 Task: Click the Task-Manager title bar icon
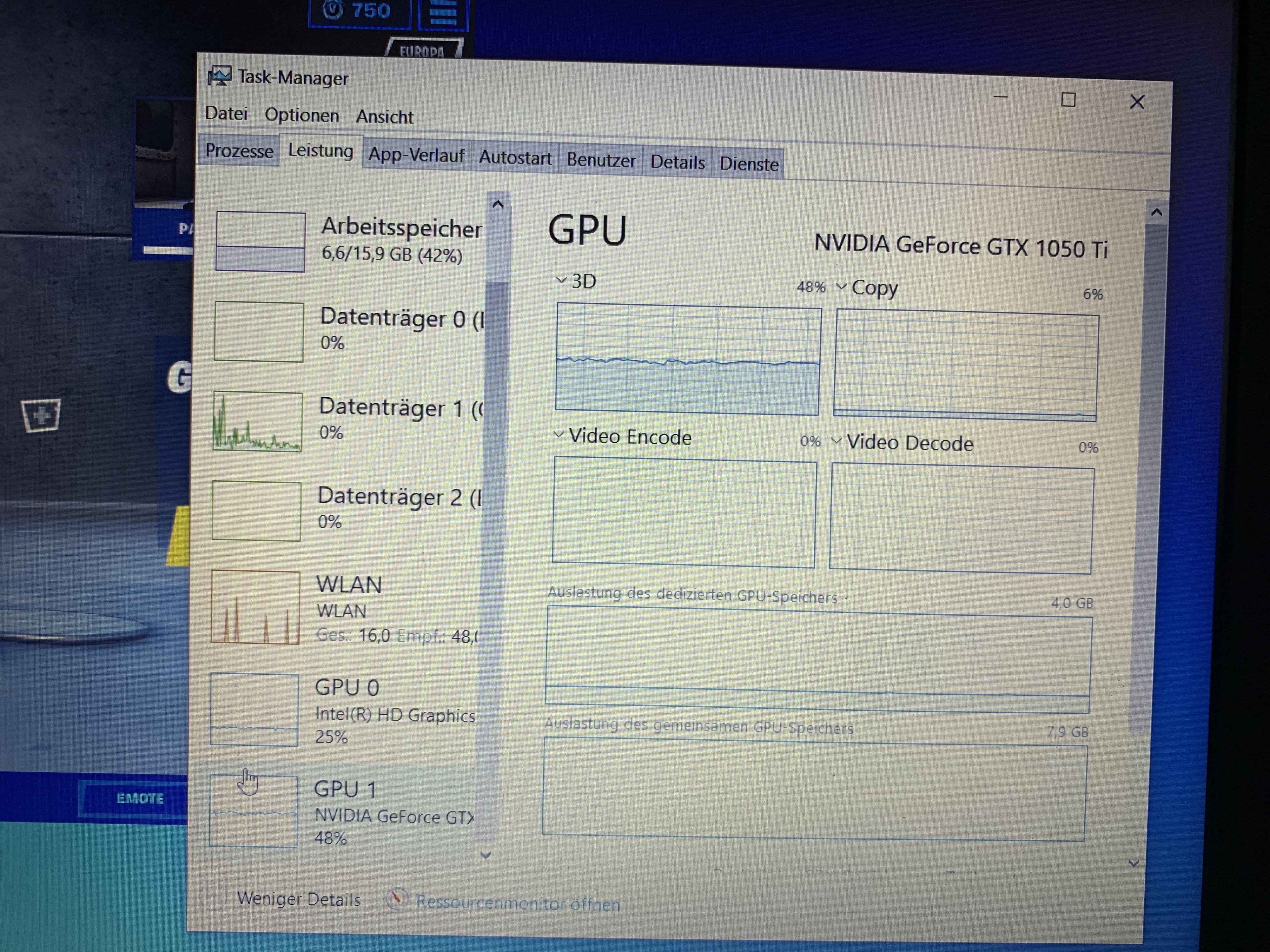coord(219,76)
